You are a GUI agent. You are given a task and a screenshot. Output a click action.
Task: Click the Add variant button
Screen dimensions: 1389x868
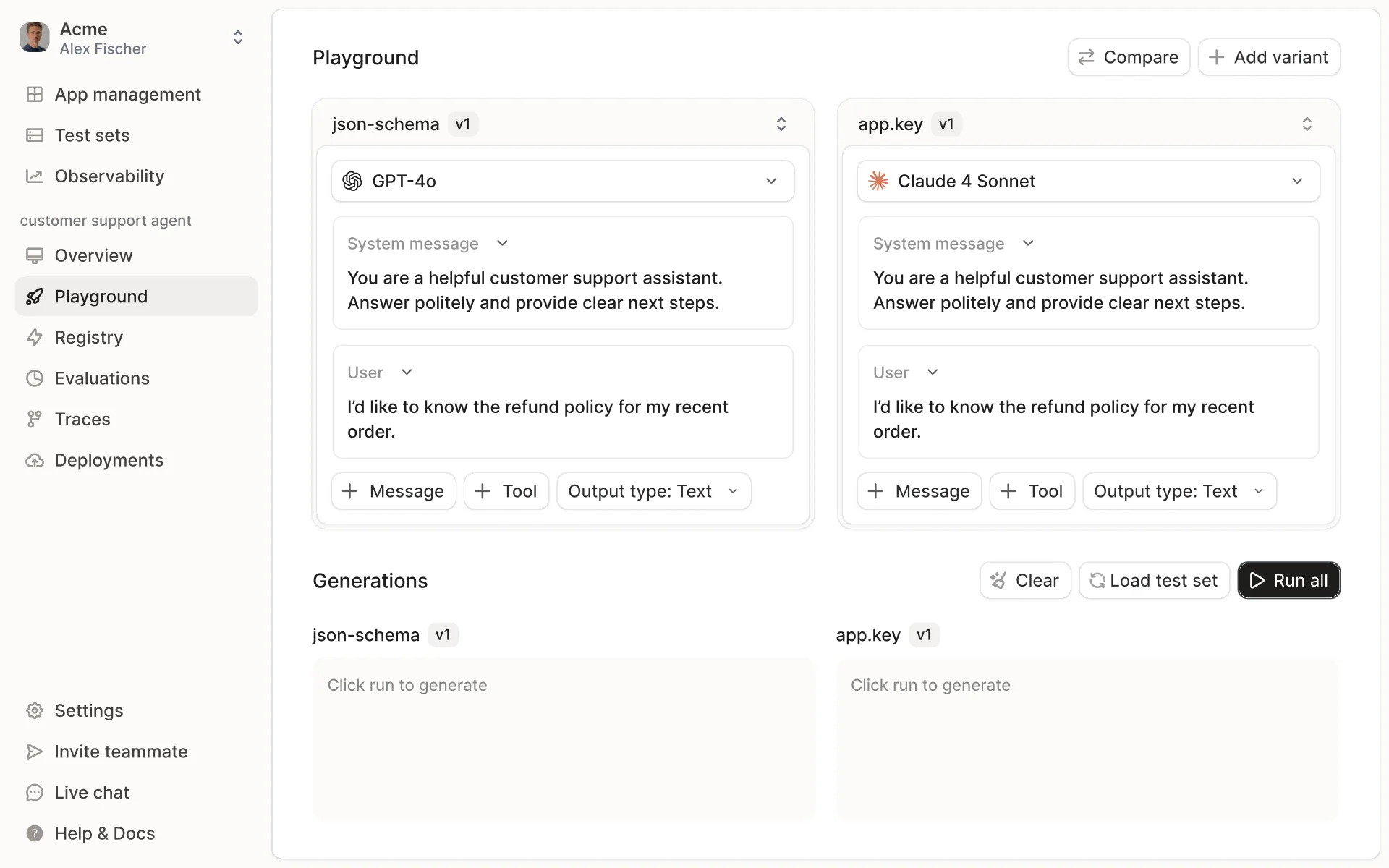point(1269,57)
